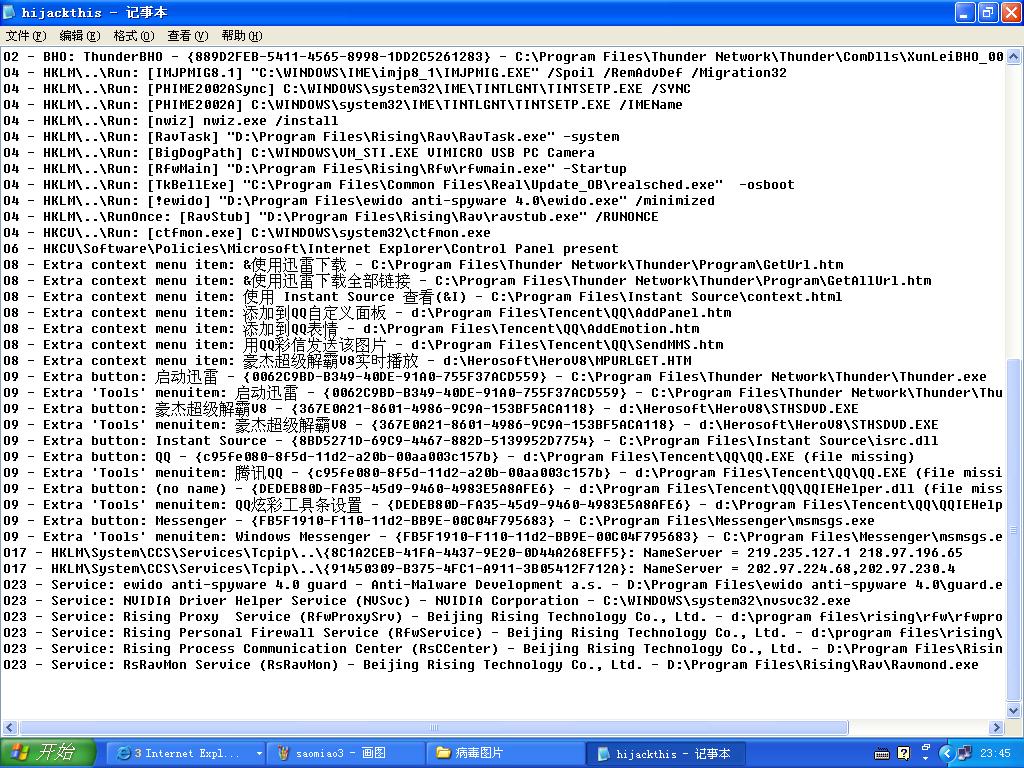
Task: Switch to saomiao3 - 画图 taskbar window
Action: point(344,754)
